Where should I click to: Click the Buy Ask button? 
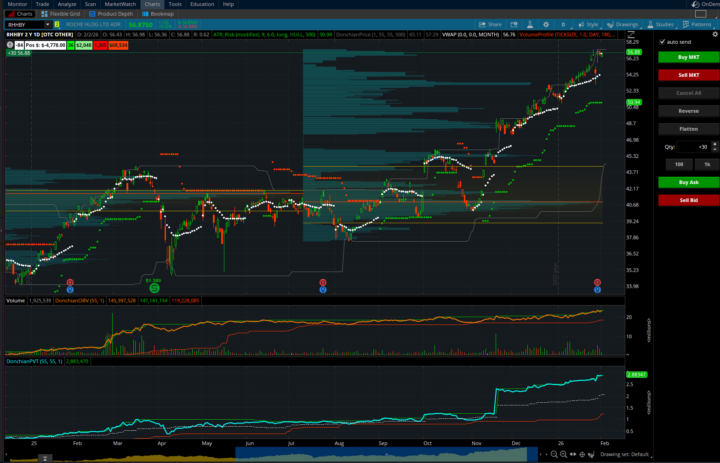689,182
